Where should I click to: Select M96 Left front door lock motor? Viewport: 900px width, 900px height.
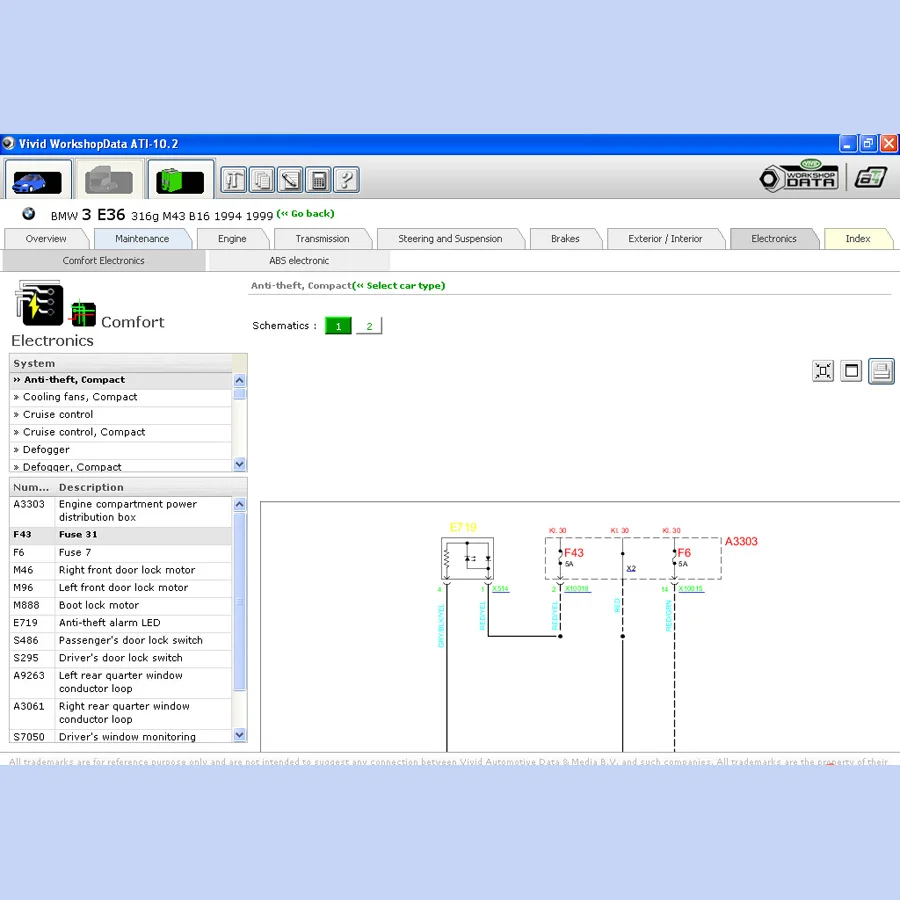click(121, 588)
